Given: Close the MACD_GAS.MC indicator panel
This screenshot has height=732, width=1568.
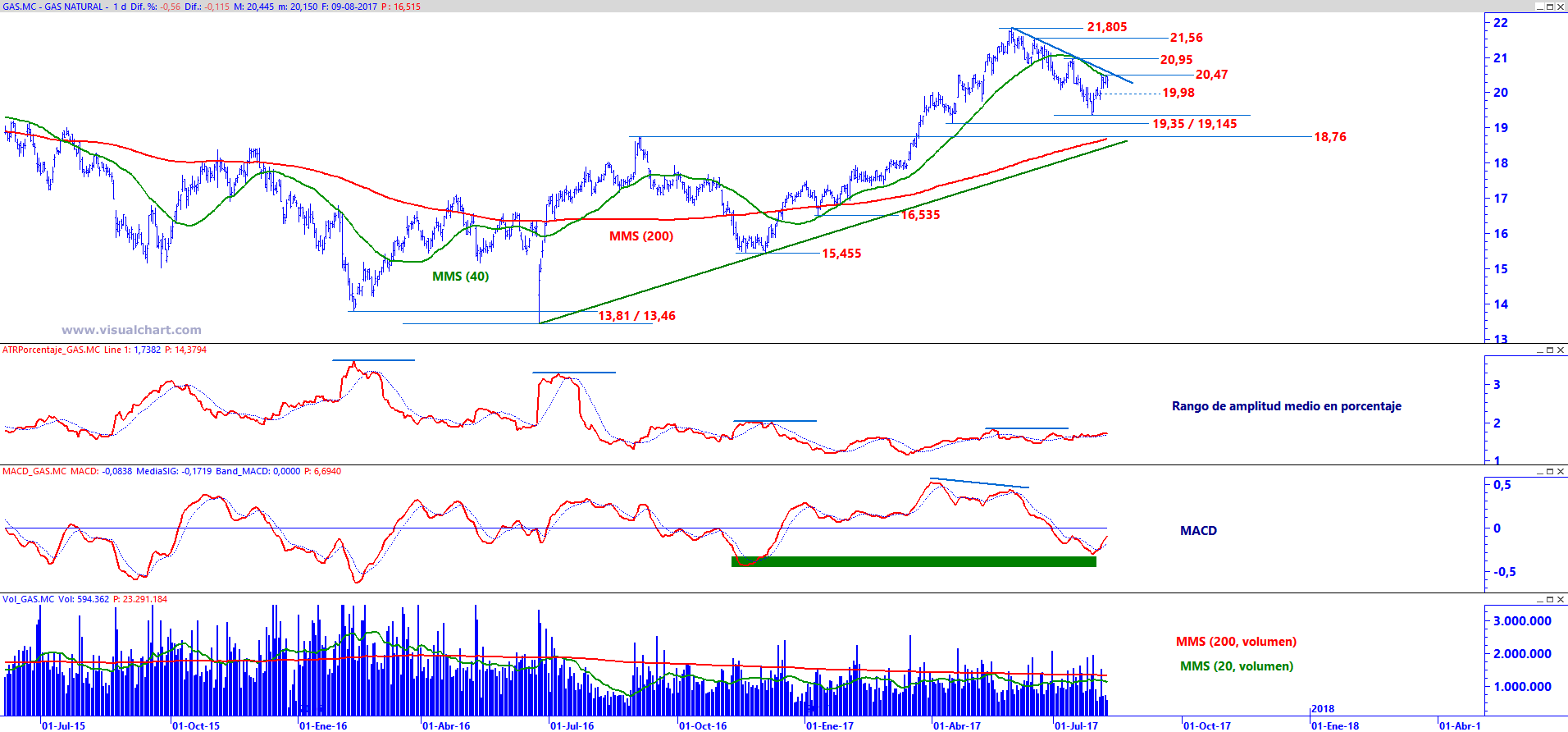Looking at the screenshot, I should pyautogui.click(x=1561, y=472).
